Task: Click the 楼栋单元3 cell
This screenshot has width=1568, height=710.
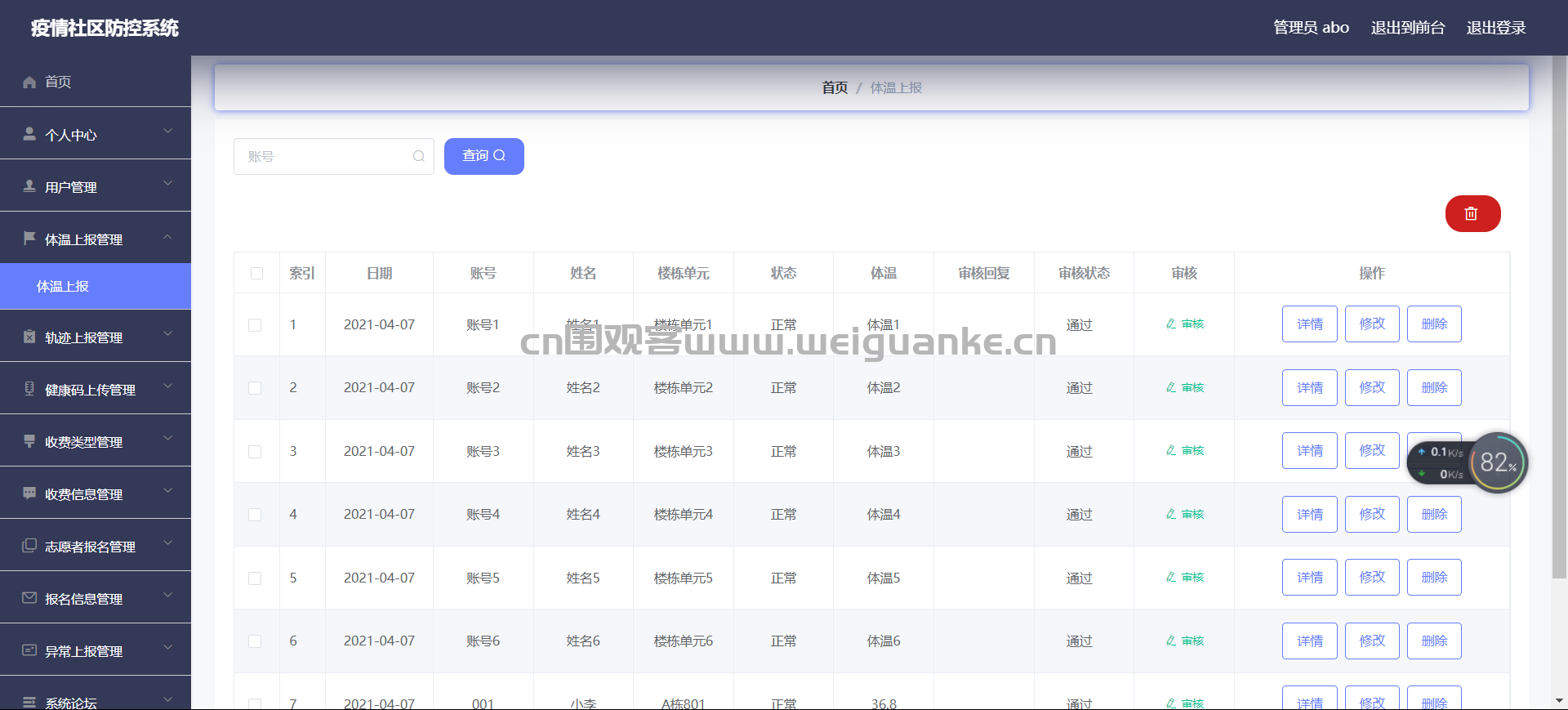Action: click(684, 451)
